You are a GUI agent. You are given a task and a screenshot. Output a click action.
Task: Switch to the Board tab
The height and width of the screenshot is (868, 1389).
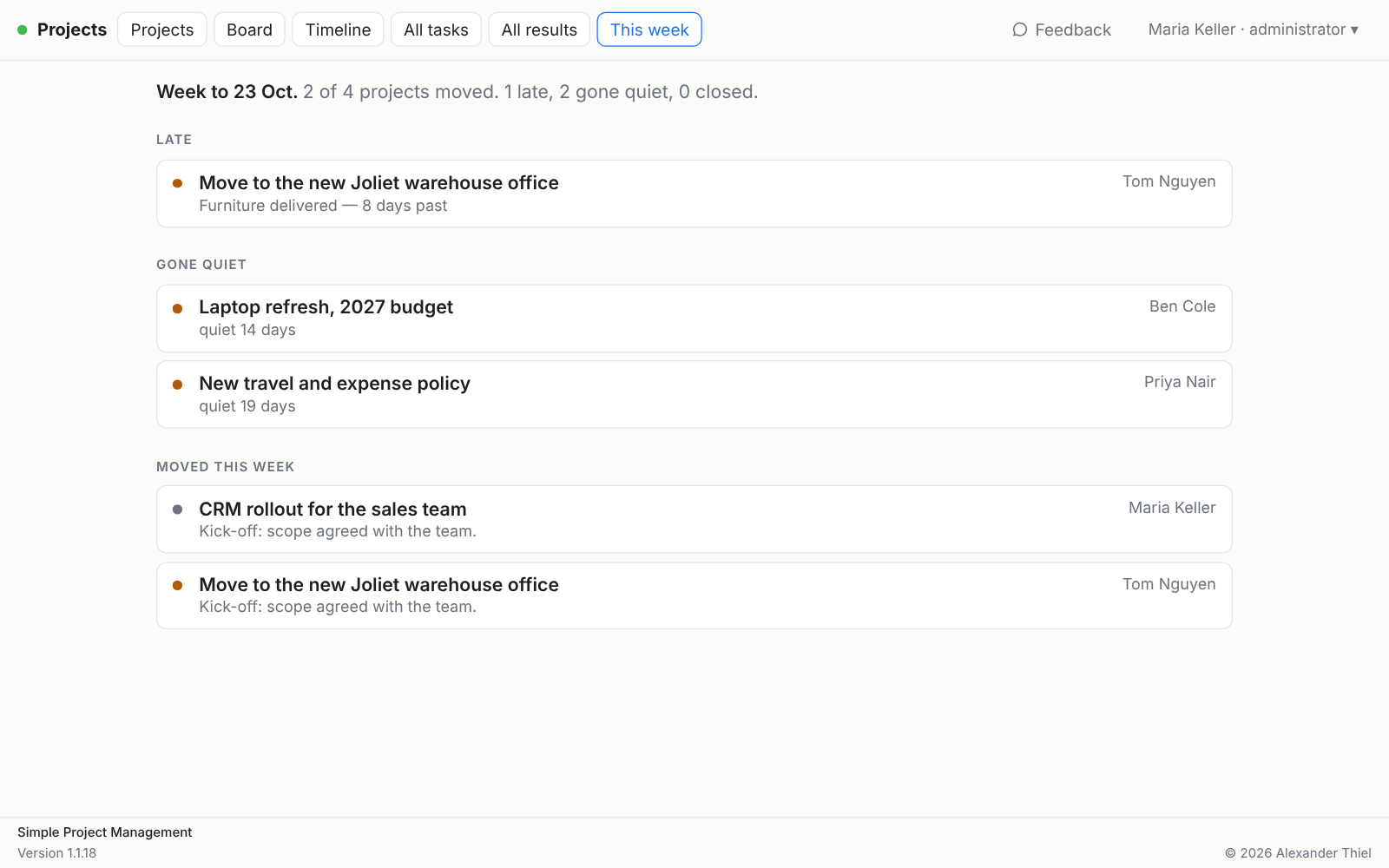coord(249,30)
